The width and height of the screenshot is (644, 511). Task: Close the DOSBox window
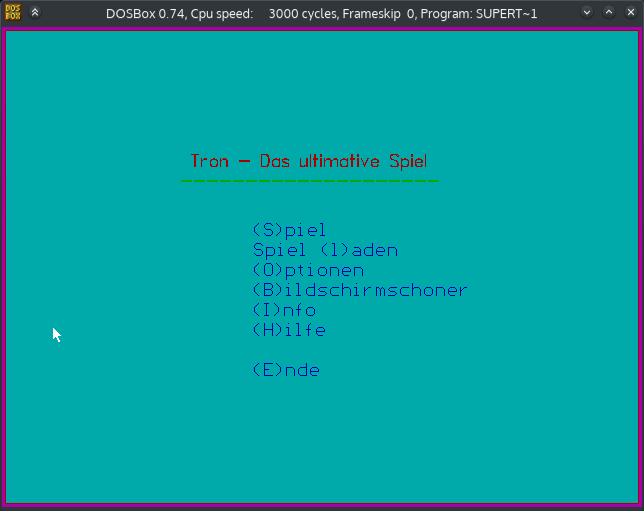pyautogui.click(x=631, y=12)
